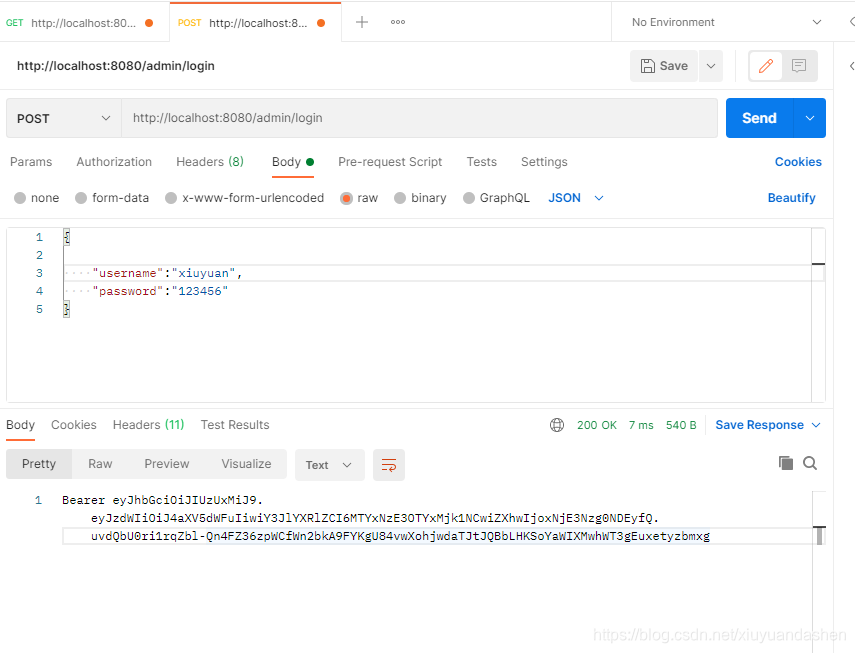This screenshot has height=653, width=855.
Task: Switch response view to Visualize
Action: click(x=246, y=464)
